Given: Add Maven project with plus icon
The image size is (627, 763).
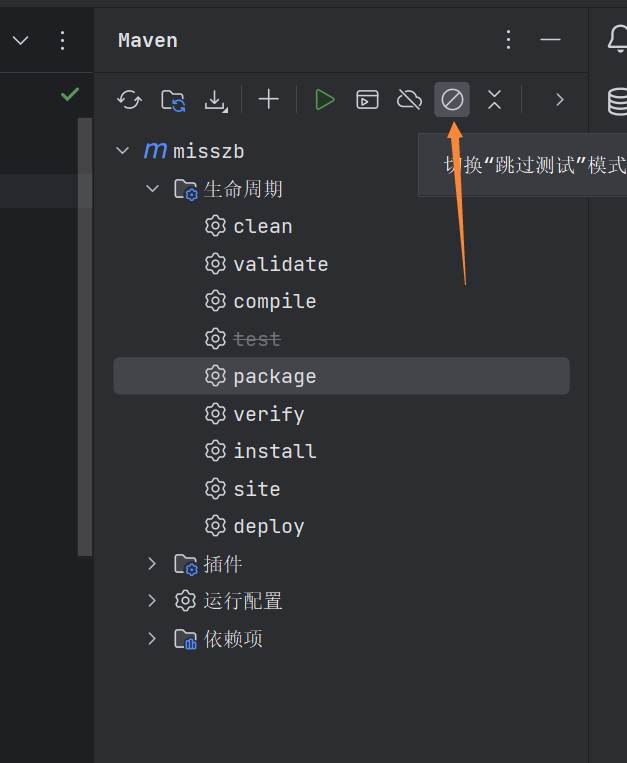Looking at the screenshot, I should (269, 100).
